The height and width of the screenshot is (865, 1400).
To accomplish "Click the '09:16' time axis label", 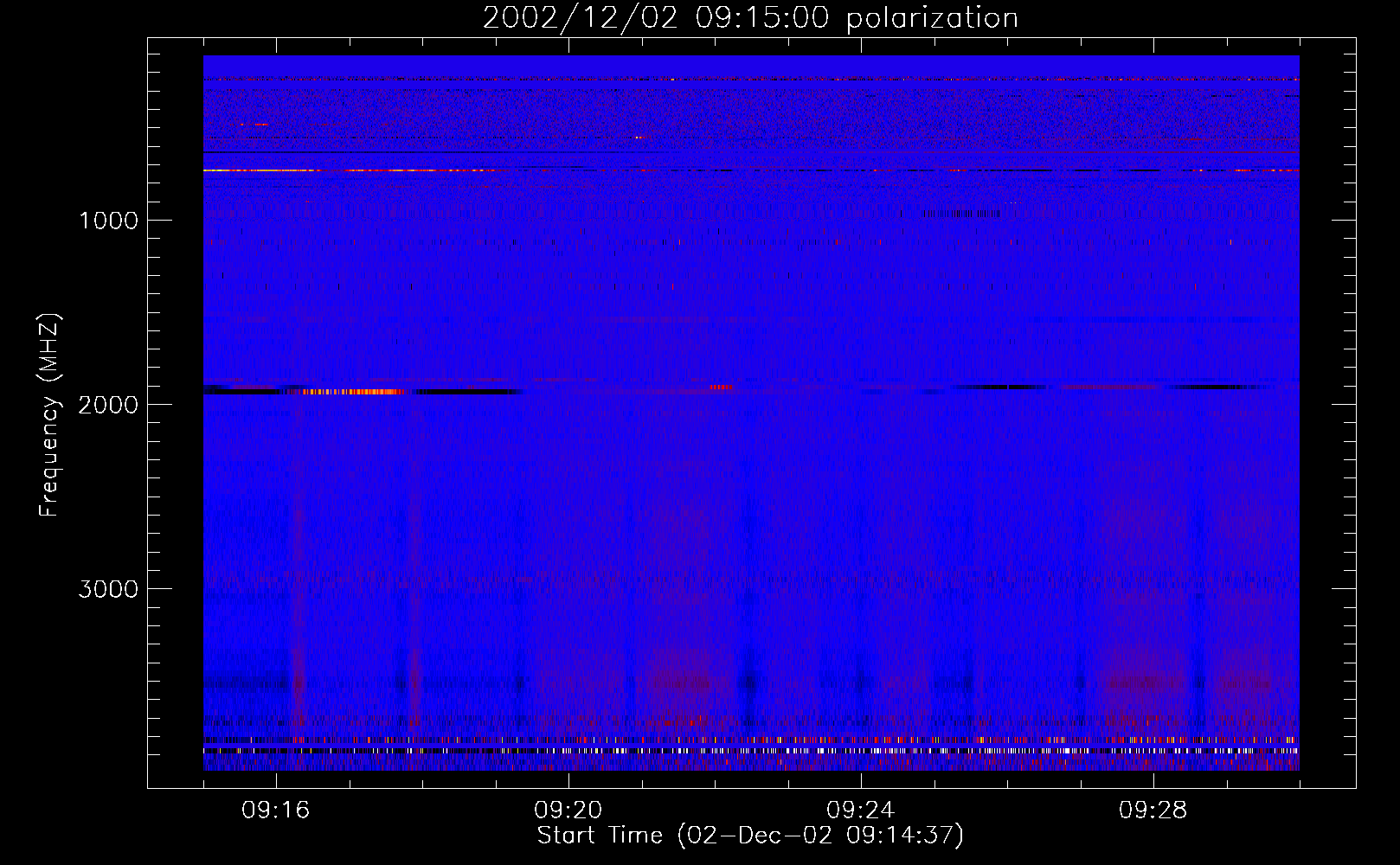I will pos(276,811).
